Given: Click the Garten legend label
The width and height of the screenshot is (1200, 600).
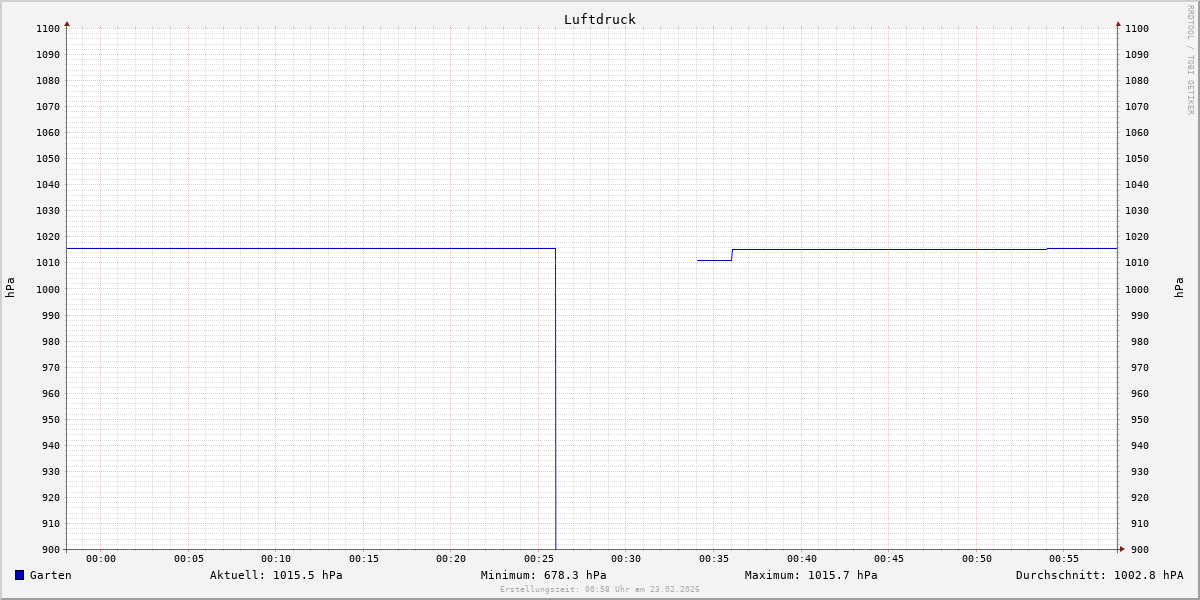Looking at the screenshot, I should [50, 575].
